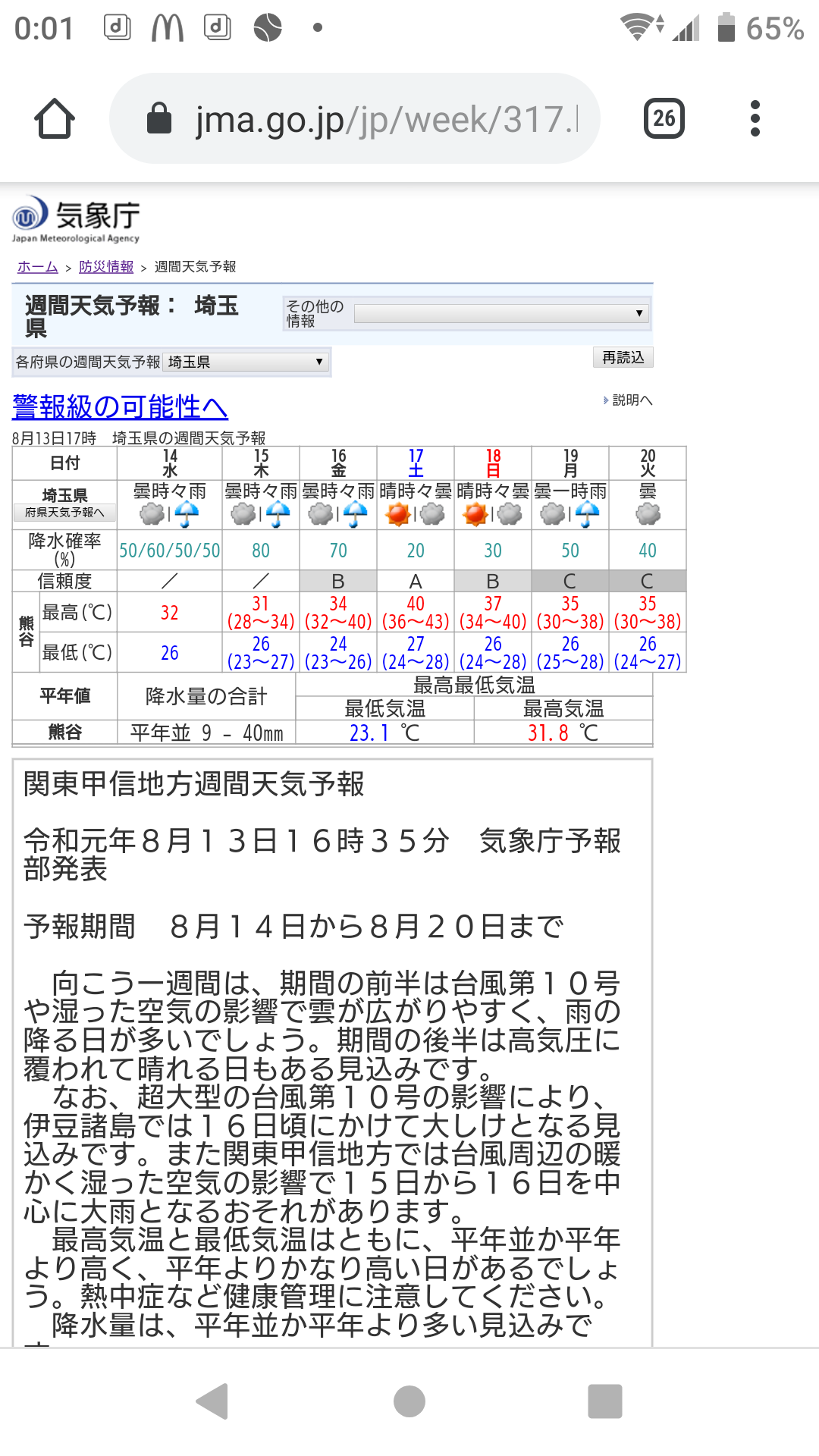Select the 18 日 date header
The image size is (819, 1456).
tap(493, 463)
